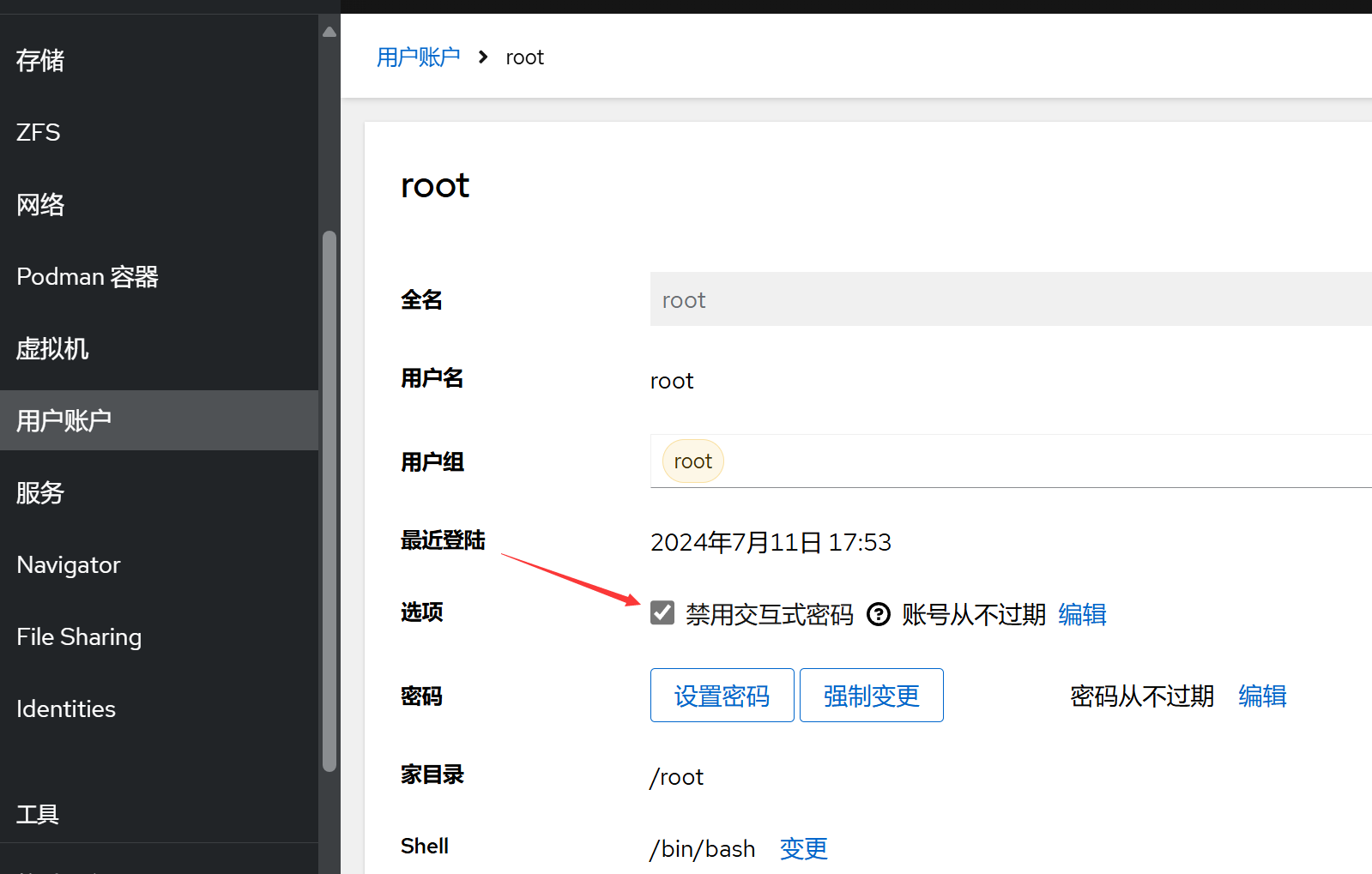Click the sidebar scroll-up arrow
Screen dimensions: 1372x874
(x=329, y=32)
